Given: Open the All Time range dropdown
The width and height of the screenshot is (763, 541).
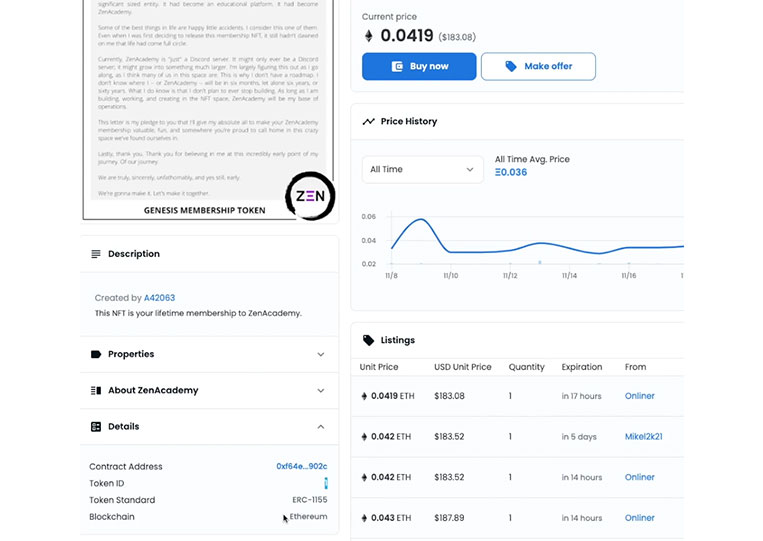Looking at the screenshot, I should (x=422, y=169).
